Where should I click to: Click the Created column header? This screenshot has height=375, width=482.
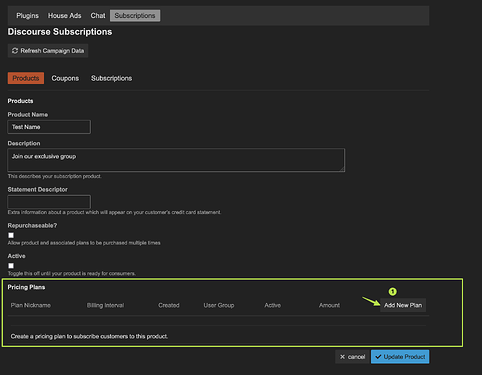pyautogui.click(x=169, y=305)
